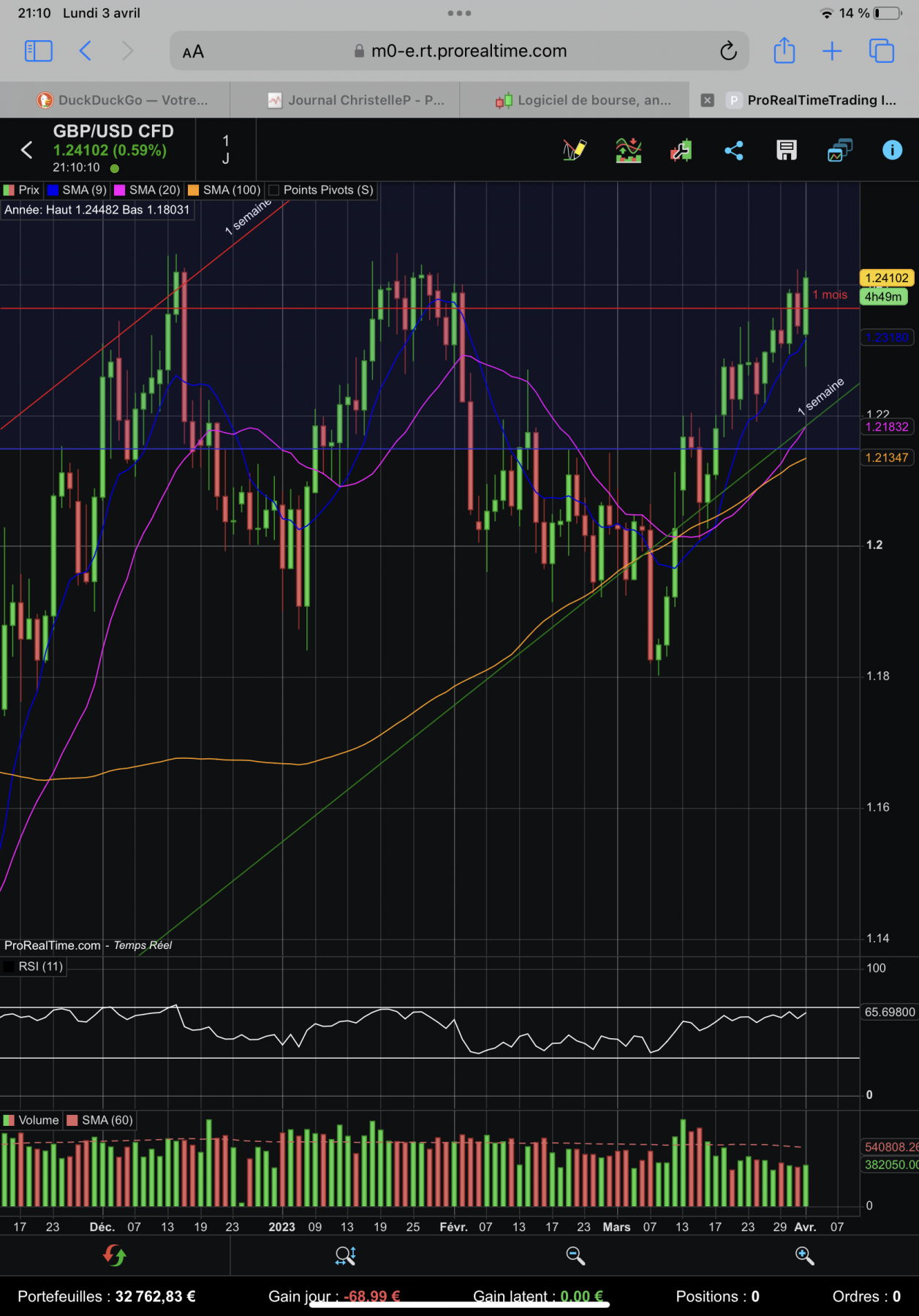919x1316 pixels.
Task: Open the 1 J timeframe selector
Action: click(226, 149)
